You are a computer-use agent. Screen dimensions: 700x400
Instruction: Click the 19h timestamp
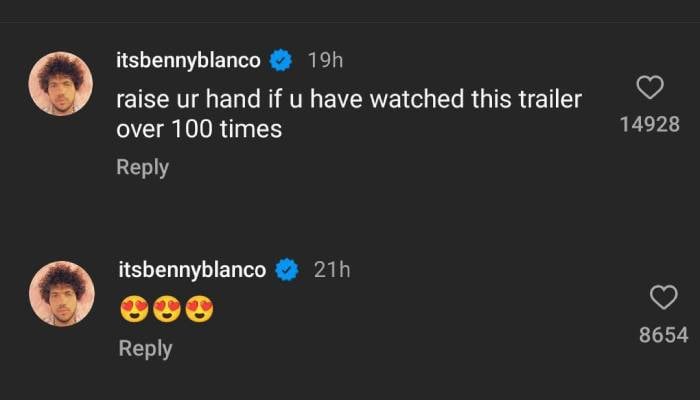click(325, 61)
